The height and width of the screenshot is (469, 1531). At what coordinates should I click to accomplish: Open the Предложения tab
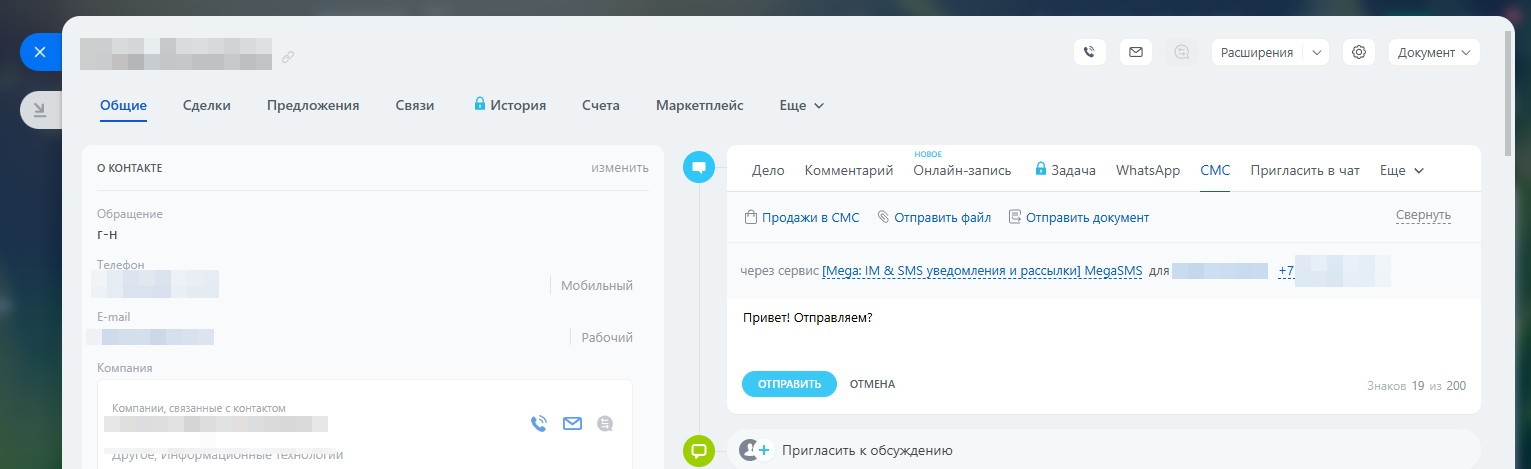313,105
